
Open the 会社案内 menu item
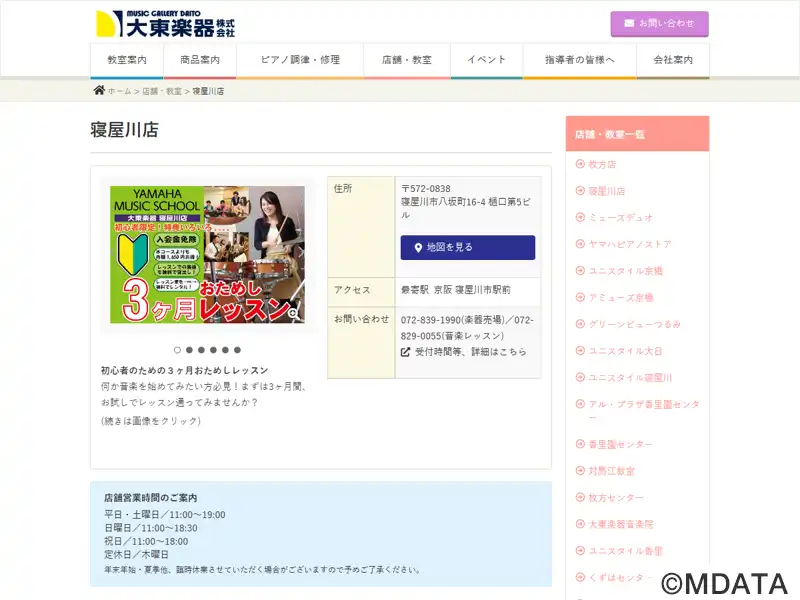point(673,60)
